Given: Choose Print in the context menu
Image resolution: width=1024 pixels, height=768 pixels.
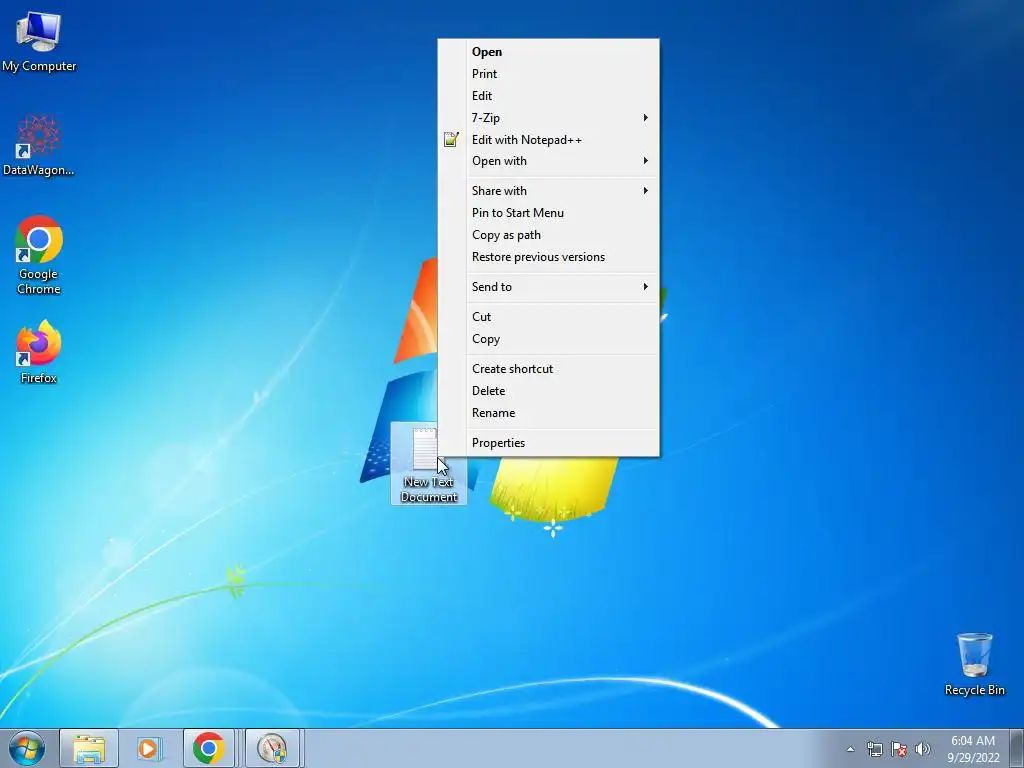Looking at the screenshot, I should tap(549, 74).
